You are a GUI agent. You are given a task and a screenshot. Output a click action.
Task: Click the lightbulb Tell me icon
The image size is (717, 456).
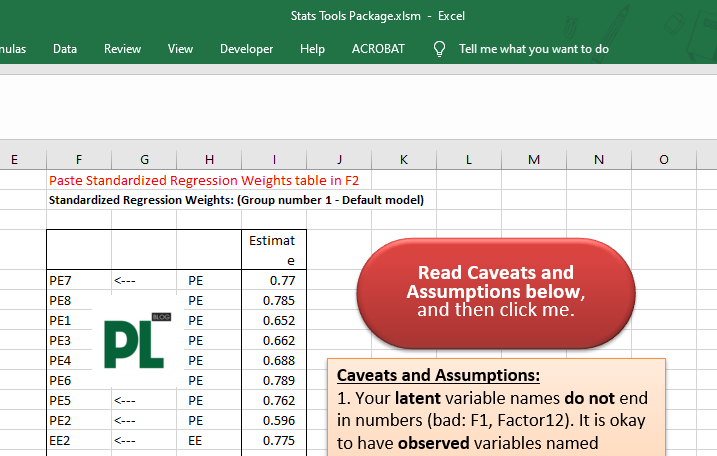pyautogui.click(x=439, y=49)
